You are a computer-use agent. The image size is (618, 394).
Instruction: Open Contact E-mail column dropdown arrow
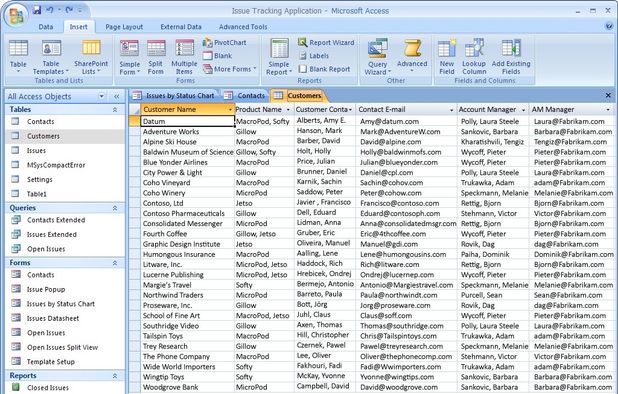452,110
